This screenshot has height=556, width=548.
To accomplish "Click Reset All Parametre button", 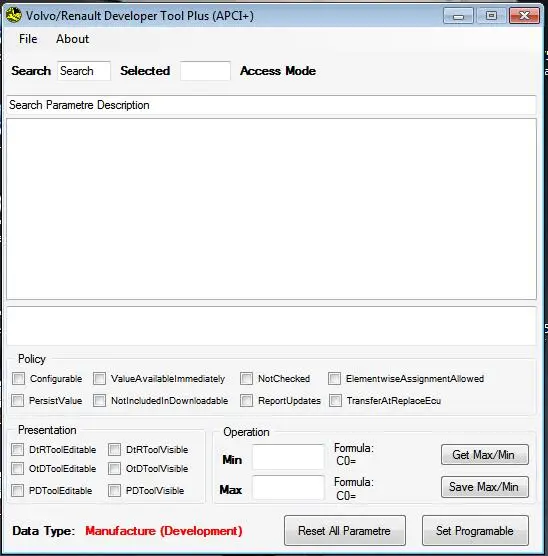I will (x=344, y=531).
